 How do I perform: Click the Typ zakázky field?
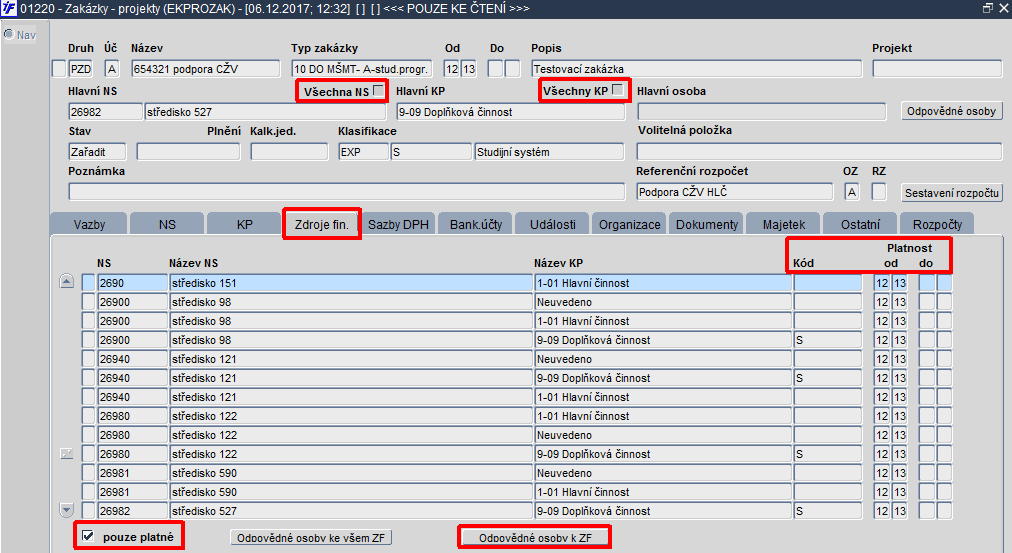361,69
